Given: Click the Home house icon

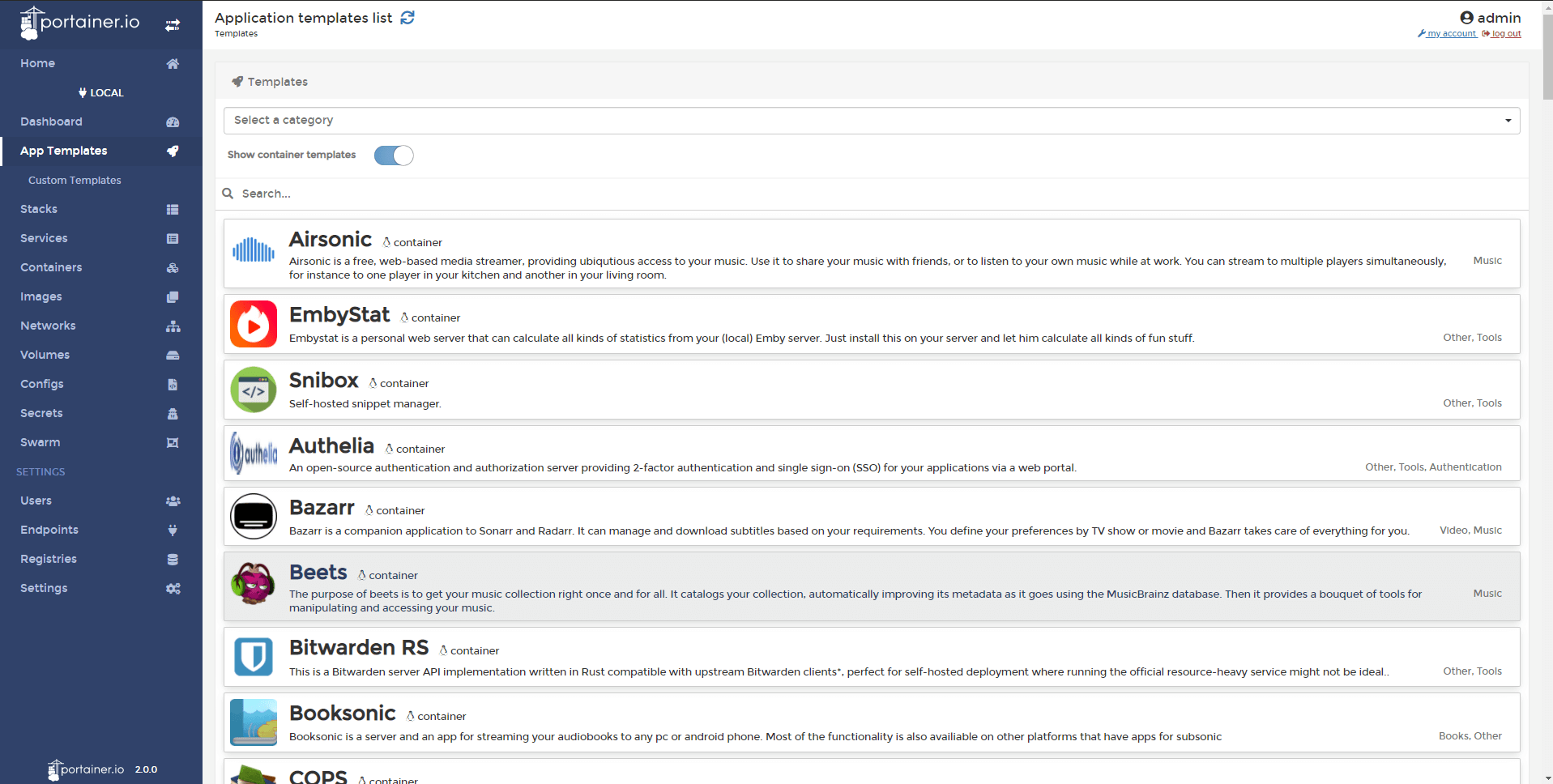Looking at the screenshot, I should (x=173, y=64).
